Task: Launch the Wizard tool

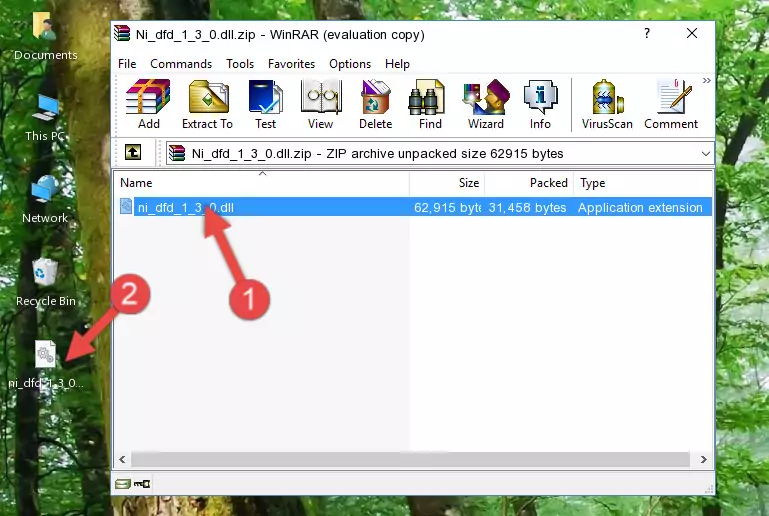Action: (486, 104)
